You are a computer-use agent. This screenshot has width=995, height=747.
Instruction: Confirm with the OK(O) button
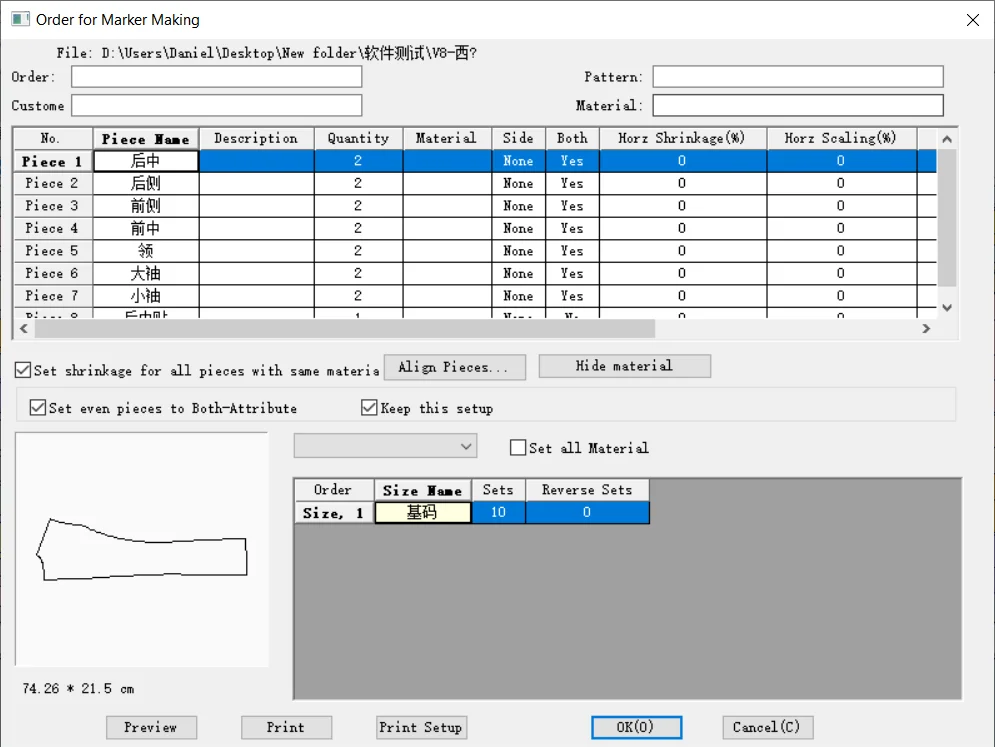coord(636,727)
